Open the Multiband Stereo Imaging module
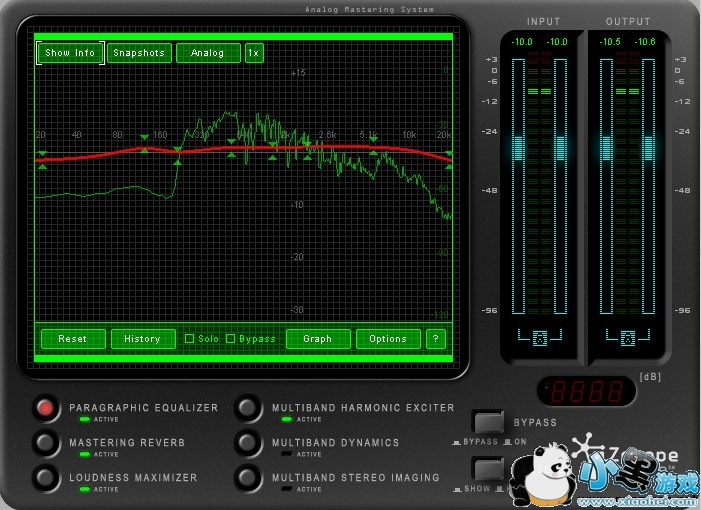The height and width of the screenshot is (510, 701). click(248, 477)
